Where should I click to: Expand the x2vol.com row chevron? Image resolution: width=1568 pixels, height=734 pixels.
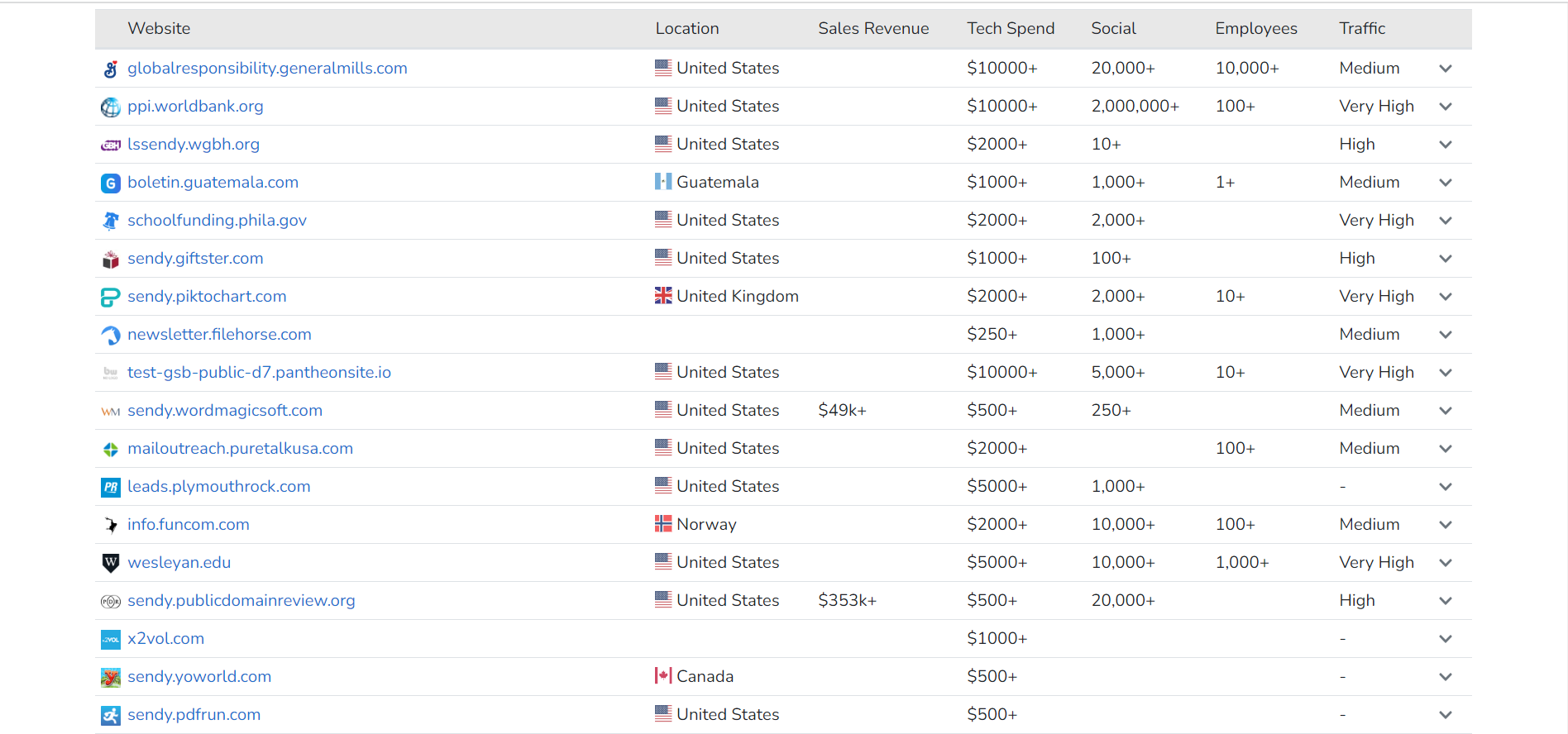1446,639
